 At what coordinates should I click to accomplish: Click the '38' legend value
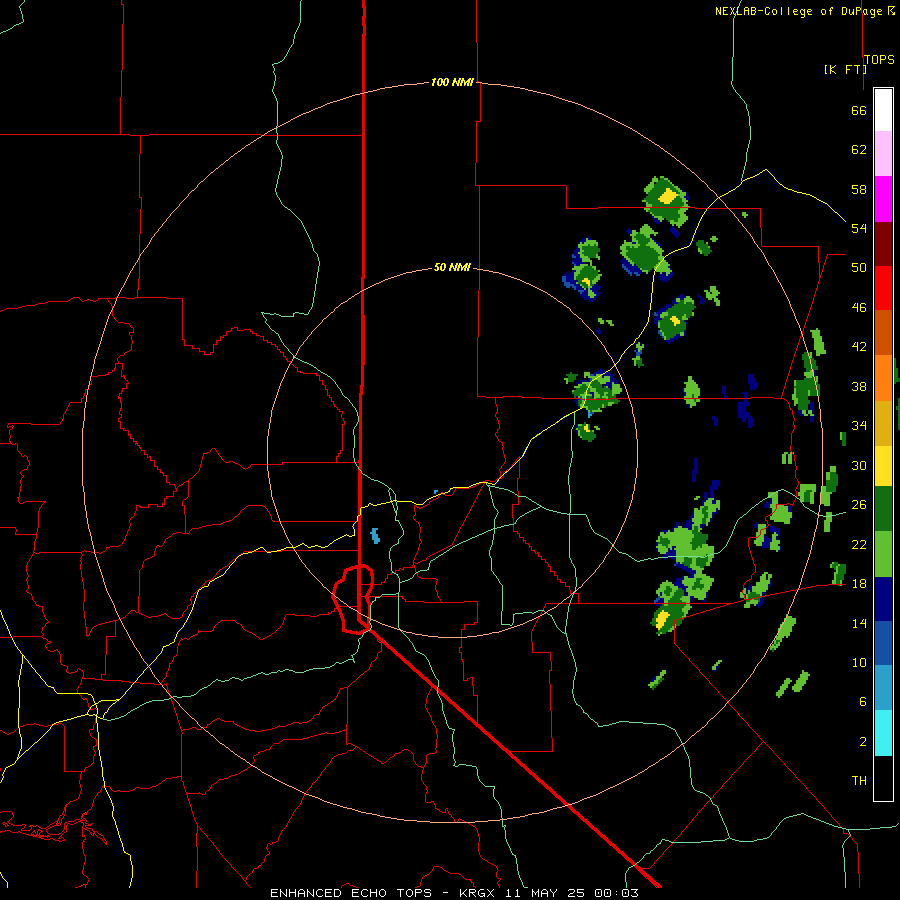[859, 386]
